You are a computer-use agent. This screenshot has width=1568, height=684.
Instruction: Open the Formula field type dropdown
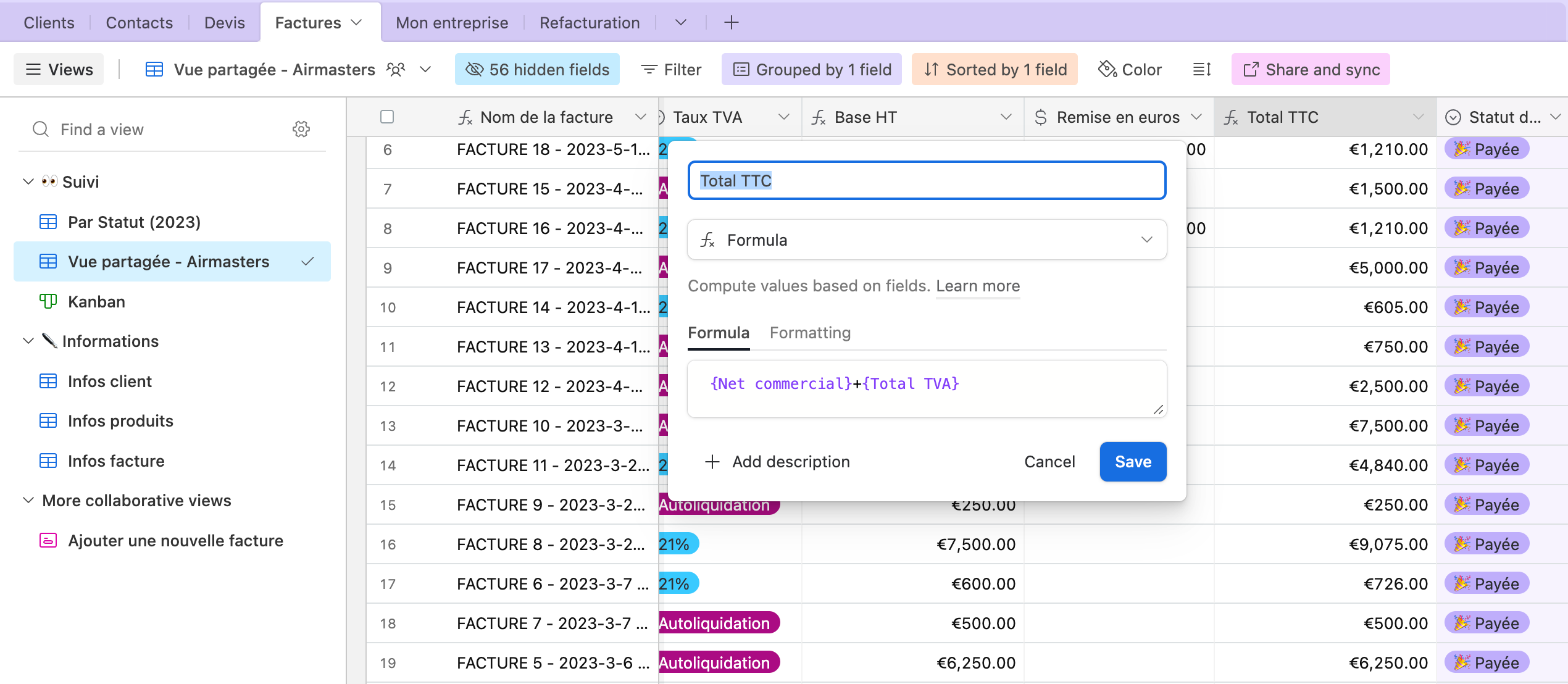pos(927,240)
